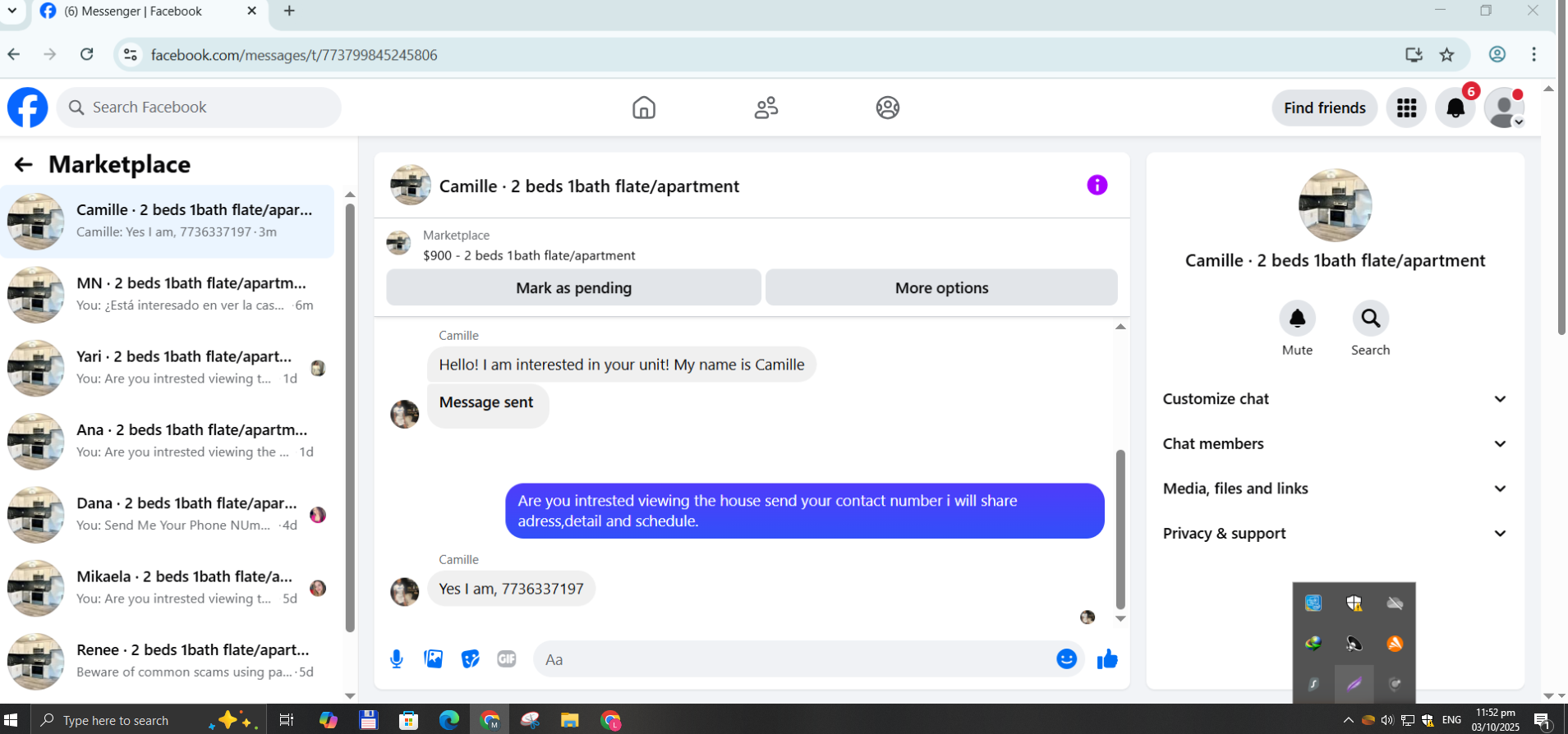Send a thumbs-up like
This screenshot has width=1568, height=734.
[1107, 659]
